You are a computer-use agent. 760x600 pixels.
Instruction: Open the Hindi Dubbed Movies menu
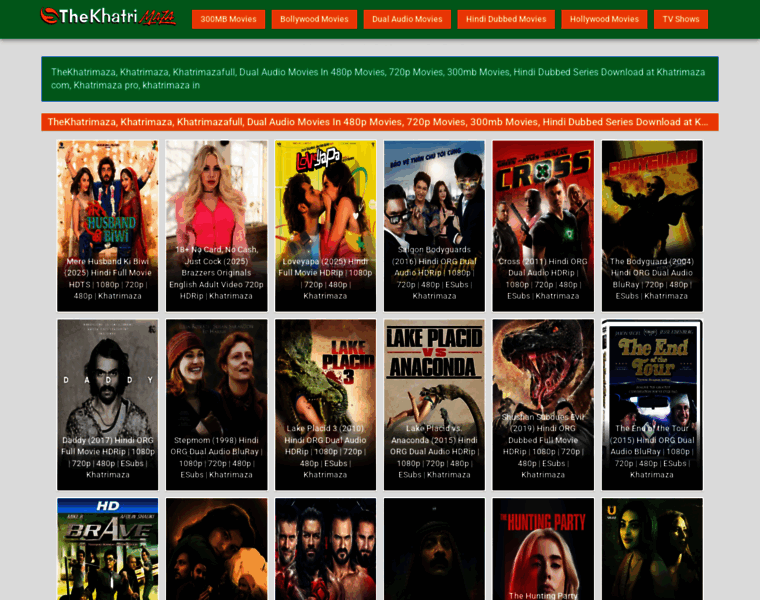506,19
